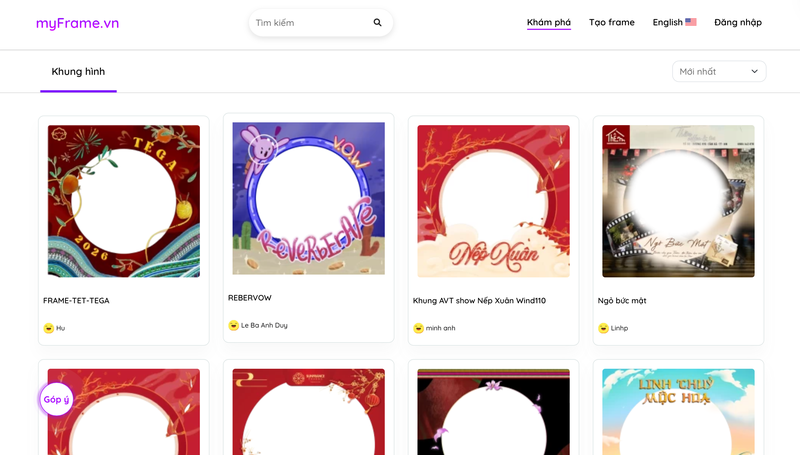Open the Khám phá menu item
The height and width of the screenshot is (455, 800).
tap(549, 22)
